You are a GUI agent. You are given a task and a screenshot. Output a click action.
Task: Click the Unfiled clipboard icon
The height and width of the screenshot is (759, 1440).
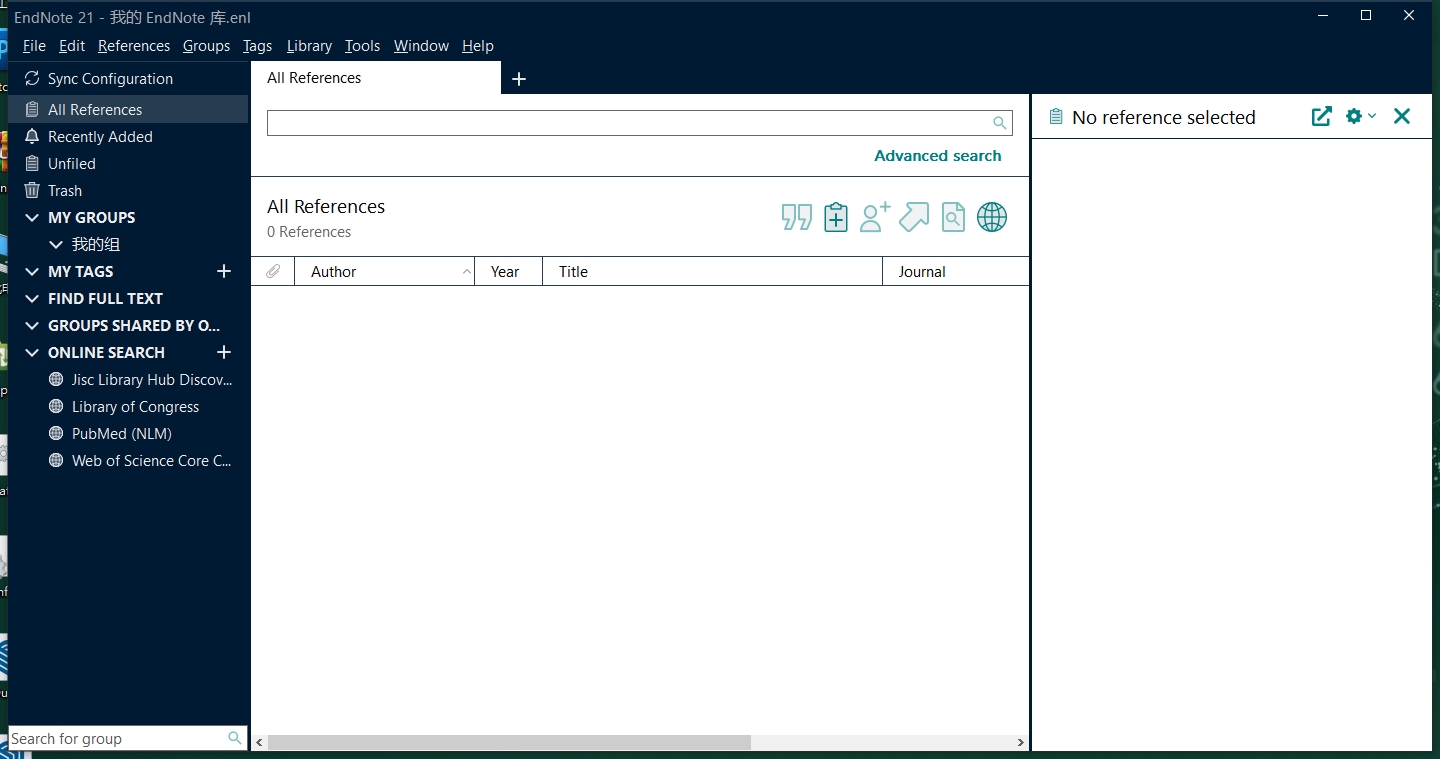(x=32, y=163)
